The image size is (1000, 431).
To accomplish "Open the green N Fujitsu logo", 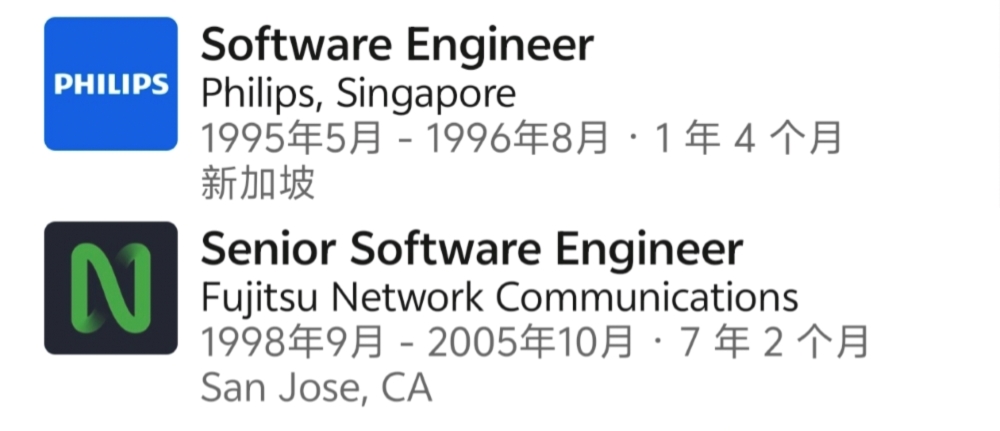I will point(110,288).
